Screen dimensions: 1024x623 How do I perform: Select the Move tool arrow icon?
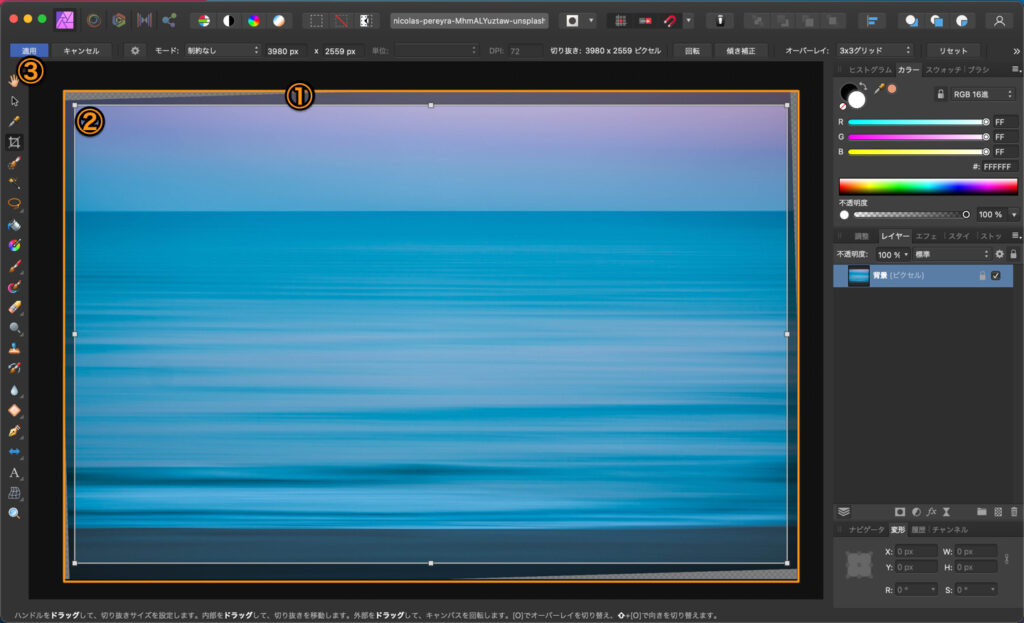click(x=15, y=101)
